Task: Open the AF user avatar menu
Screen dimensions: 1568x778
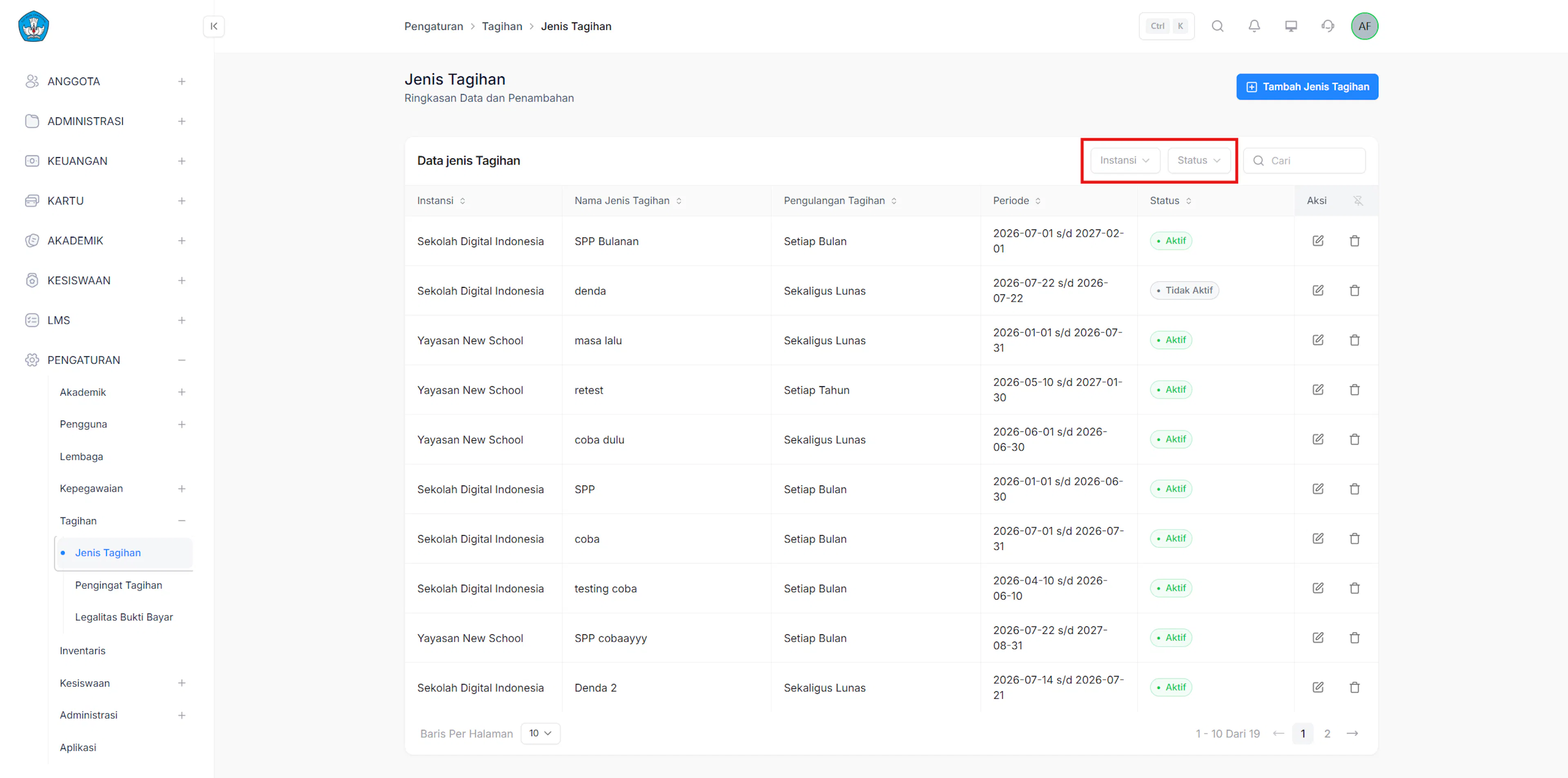Action: click(1364, 26)
